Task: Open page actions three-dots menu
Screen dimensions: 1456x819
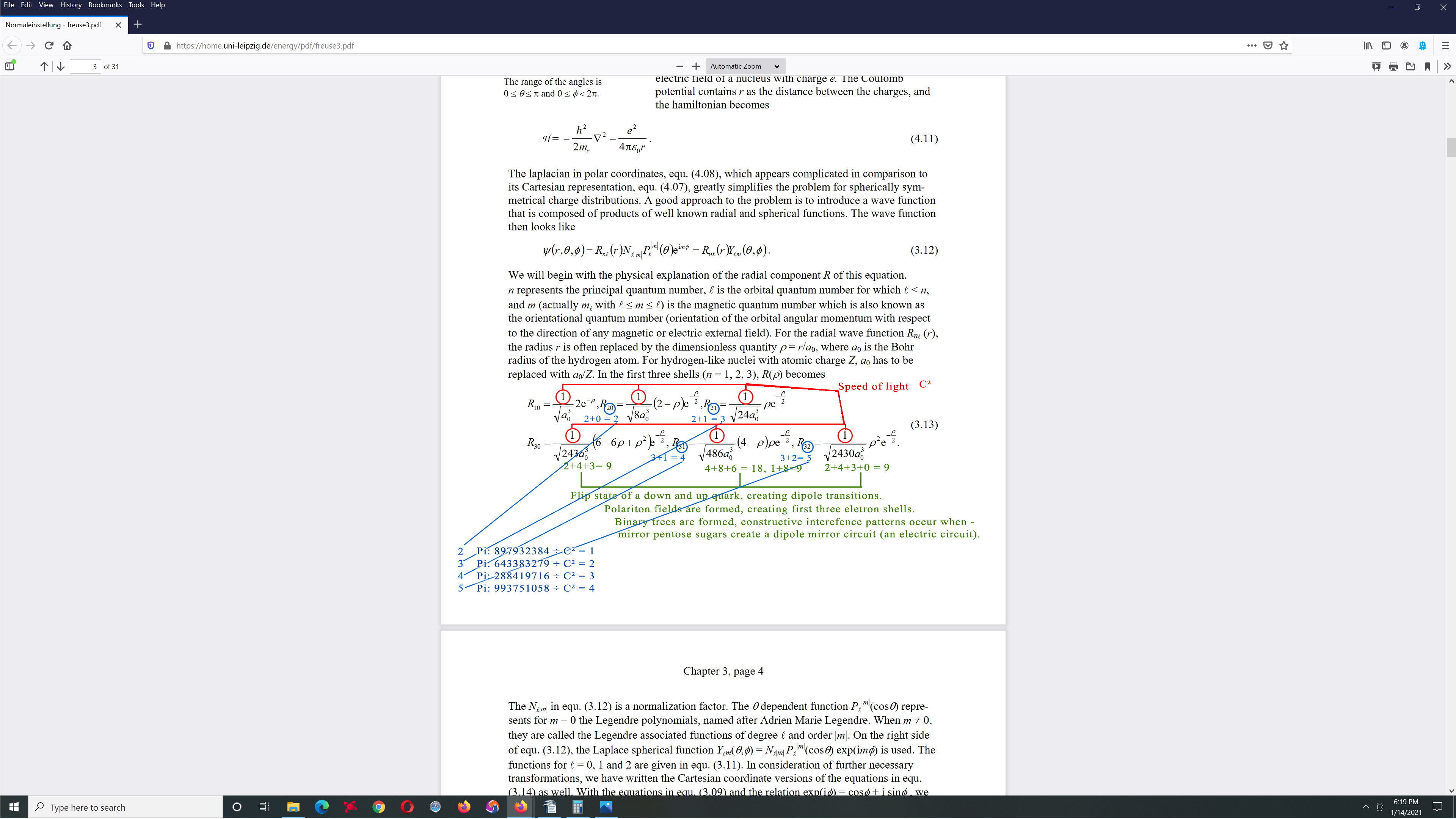Action: 1251,45
